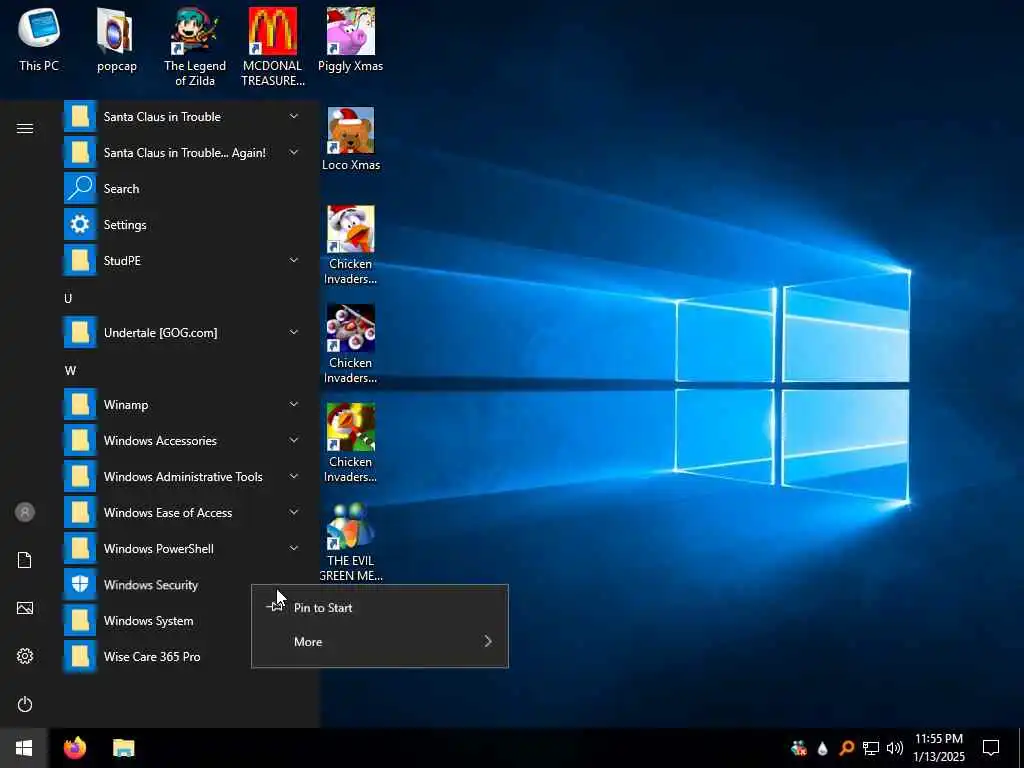The width and height of the screenshot is (1024, 768).
Task: Click the Start menu hamburger icon
Action: click(x=25, y=129)
